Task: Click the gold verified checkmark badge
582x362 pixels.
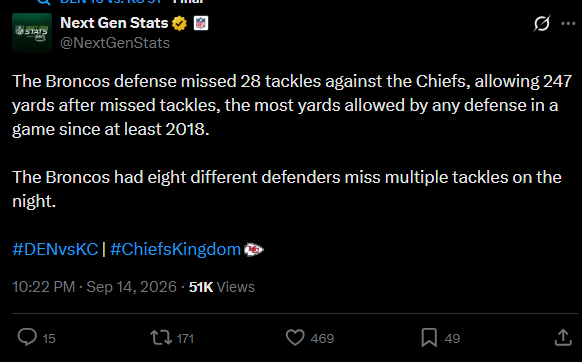Action: [x=179, y=23]
